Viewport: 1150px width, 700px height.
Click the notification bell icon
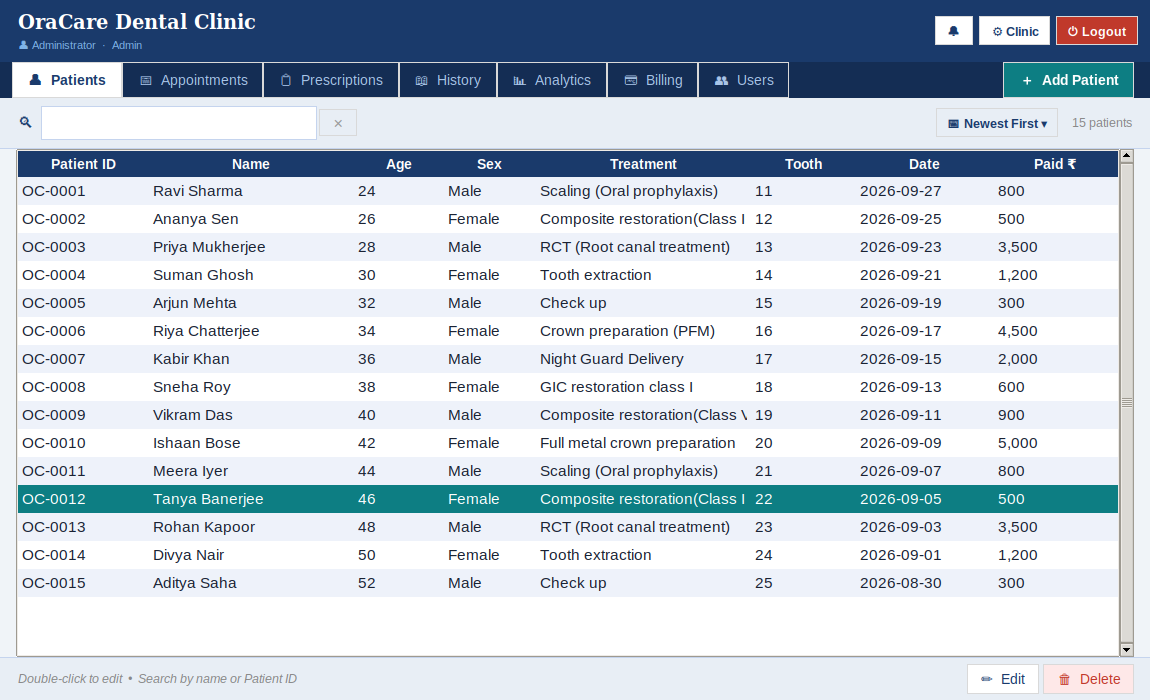pyautogui.click(x=953, y=31)
